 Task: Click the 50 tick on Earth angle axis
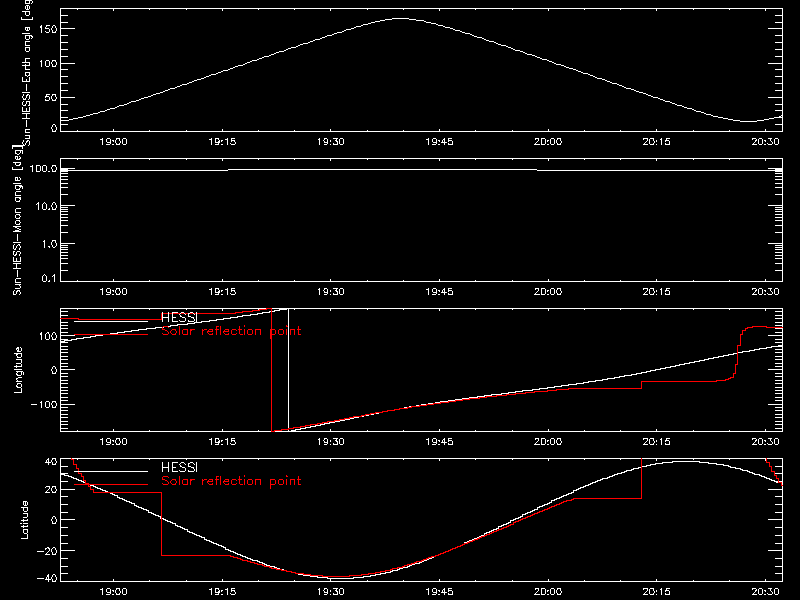click(51, 97)
